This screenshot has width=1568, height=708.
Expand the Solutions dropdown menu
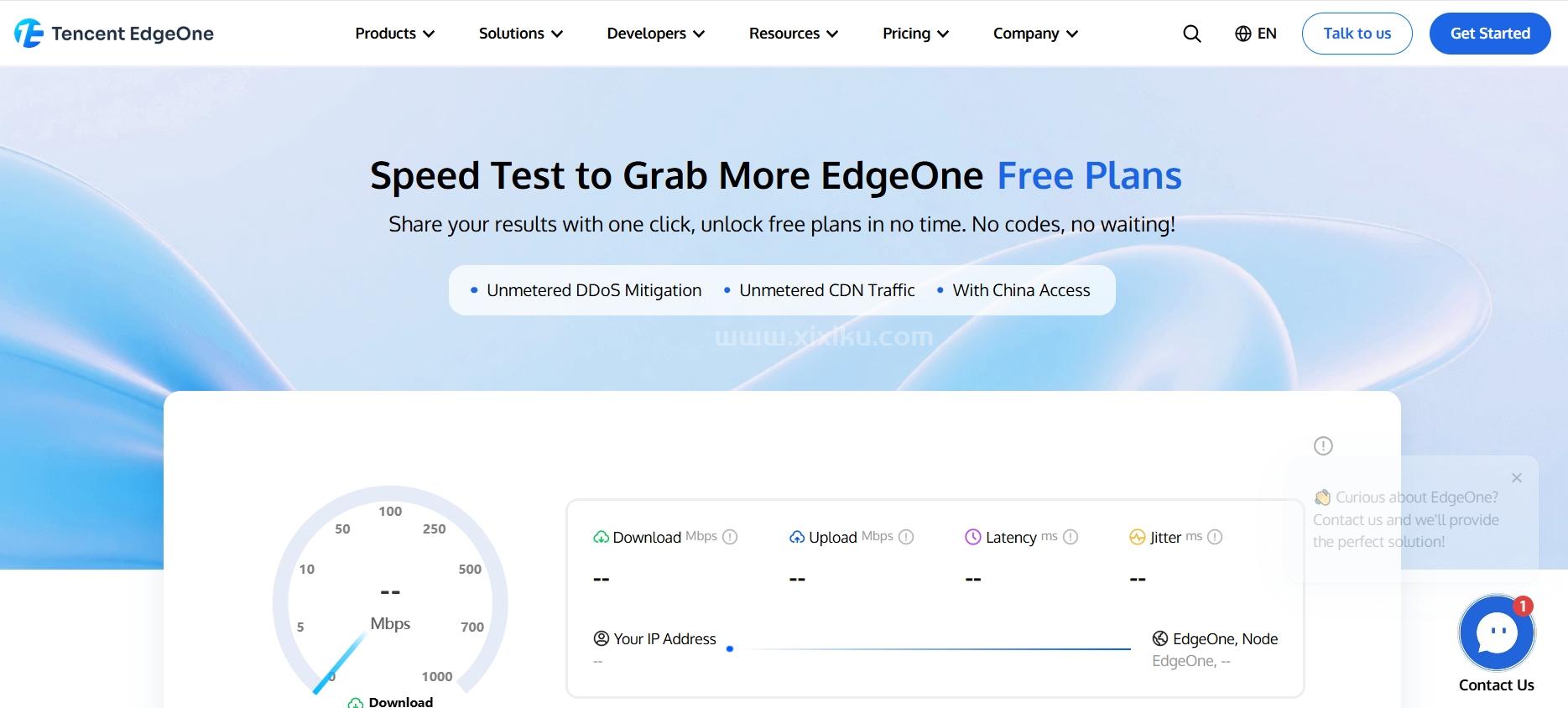pyautogui.click(x=520, y=34)
